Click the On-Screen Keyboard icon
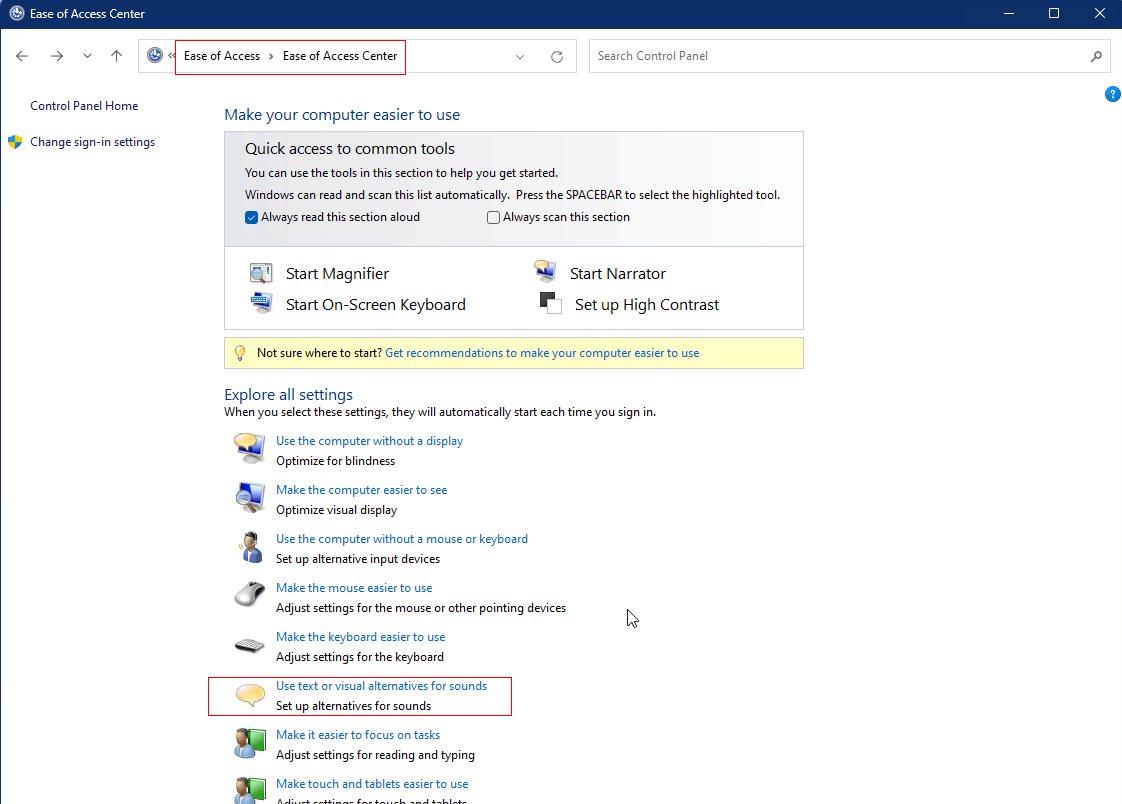The height and width of the screenshot is (804, 1122). pyautogui.click(x=260, y=303)
